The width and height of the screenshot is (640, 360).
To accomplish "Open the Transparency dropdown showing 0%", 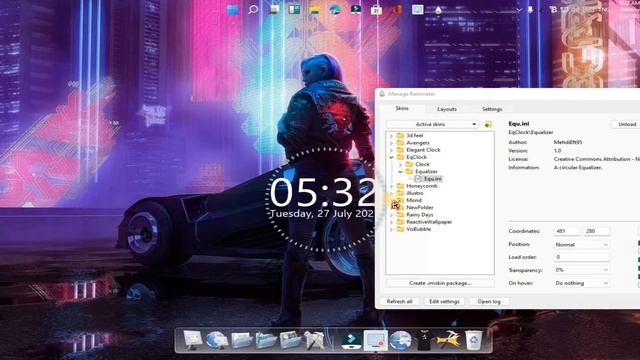I will click(x=582, y=270).
